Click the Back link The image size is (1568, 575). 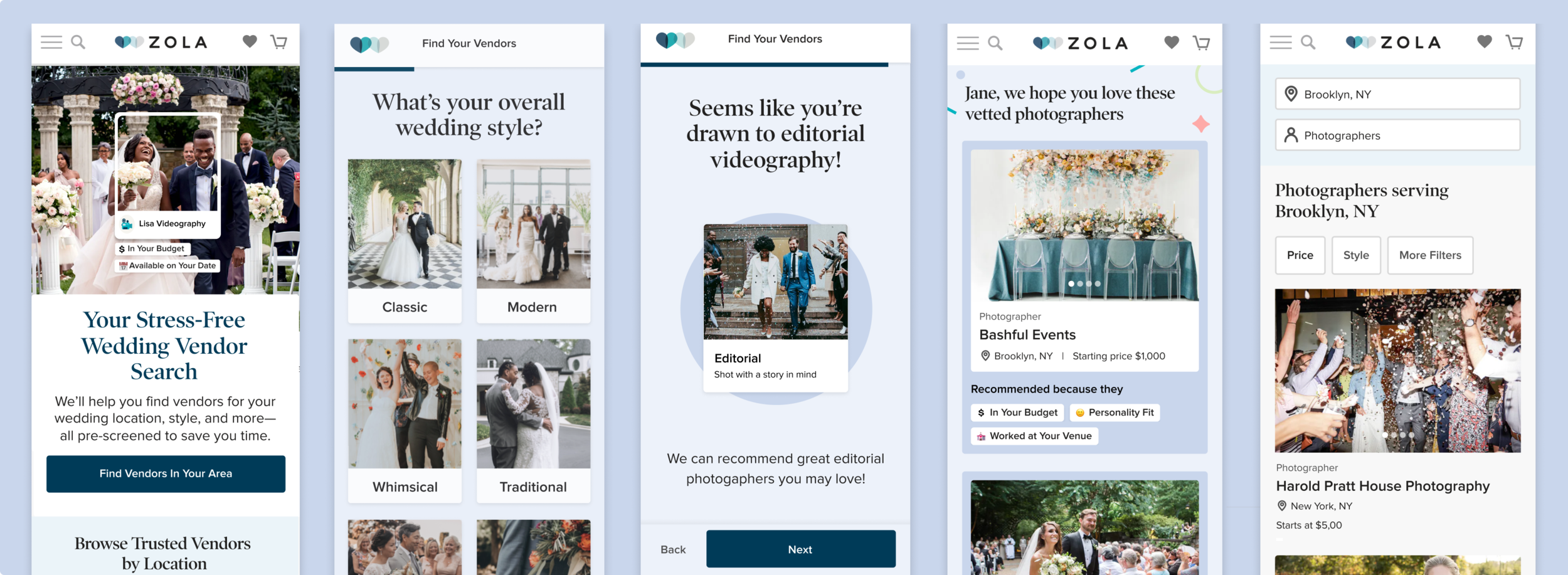click(x=673, y=549)
